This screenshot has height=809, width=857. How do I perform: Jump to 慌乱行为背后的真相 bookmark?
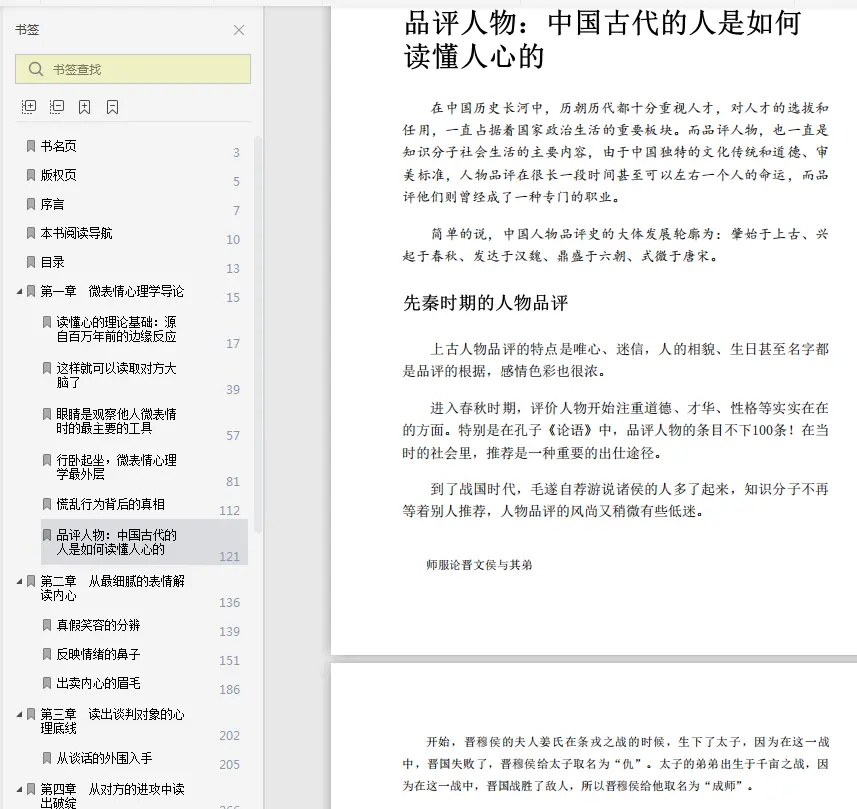tap(110, 504)
